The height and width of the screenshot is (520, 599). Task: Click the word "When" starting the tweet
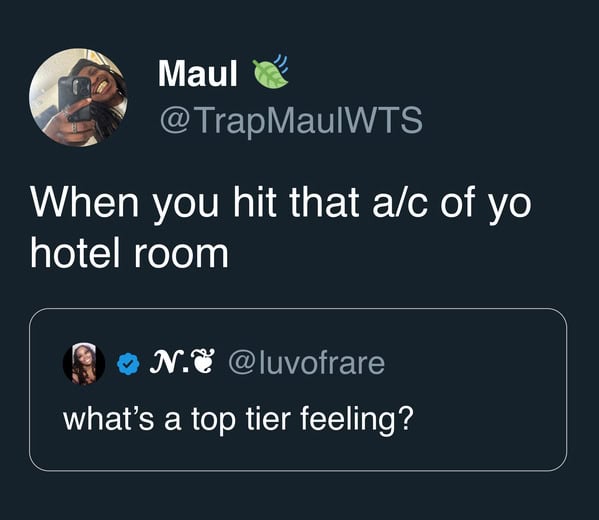point(84,201)
